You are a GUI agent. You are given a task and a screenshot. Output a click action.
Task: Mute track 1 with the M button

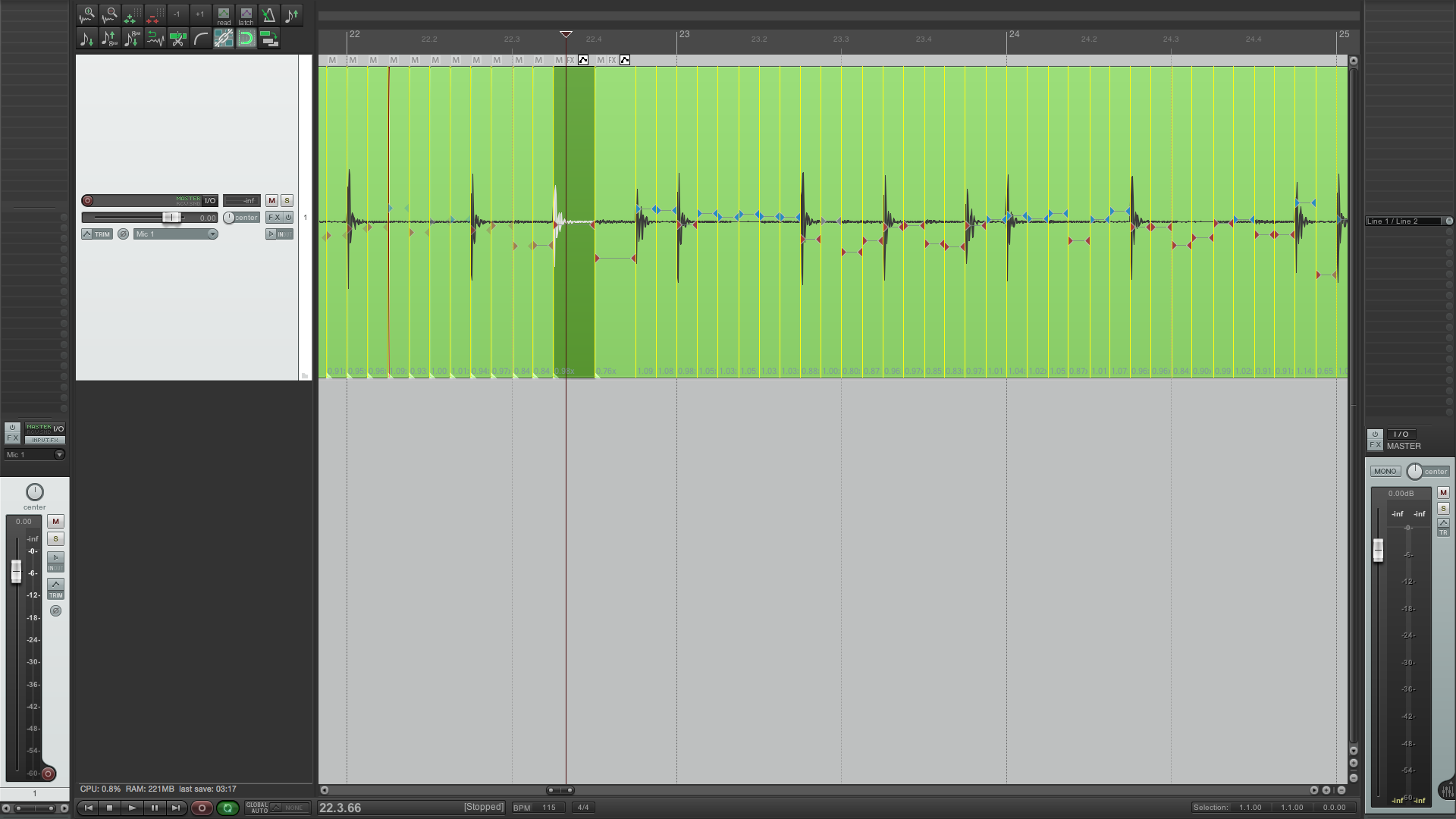(271, 201)
